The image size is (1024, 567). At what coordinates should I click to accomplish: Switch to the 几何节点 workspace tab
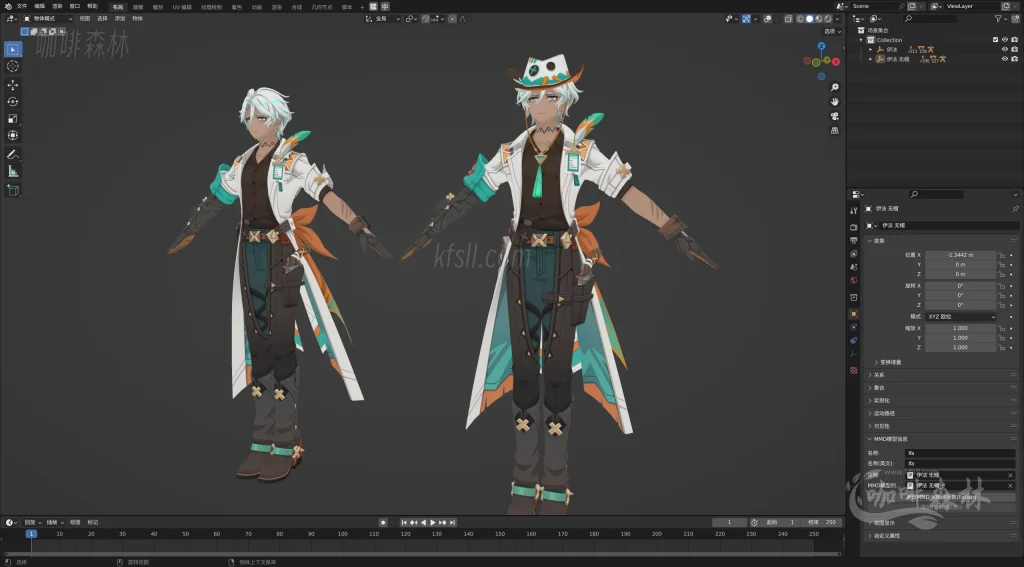coord(321,7)
